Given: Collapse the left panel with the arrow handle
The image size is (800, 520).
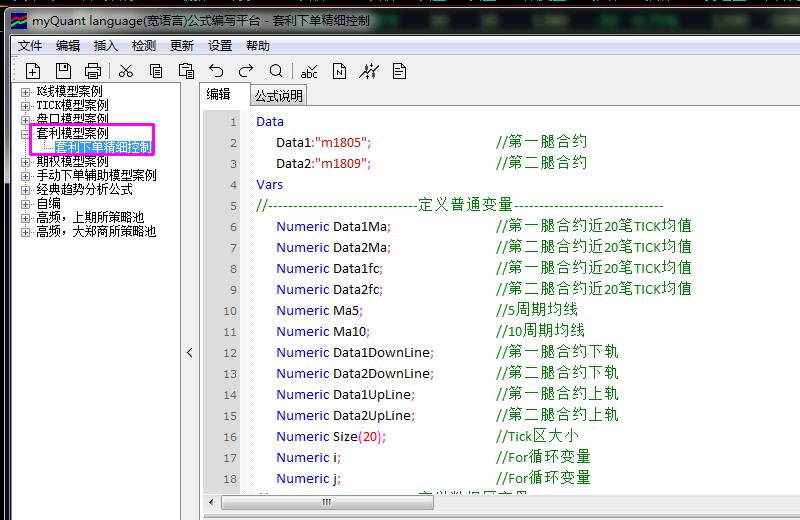Looking at the screenshot, I should (x=190, y=352).
